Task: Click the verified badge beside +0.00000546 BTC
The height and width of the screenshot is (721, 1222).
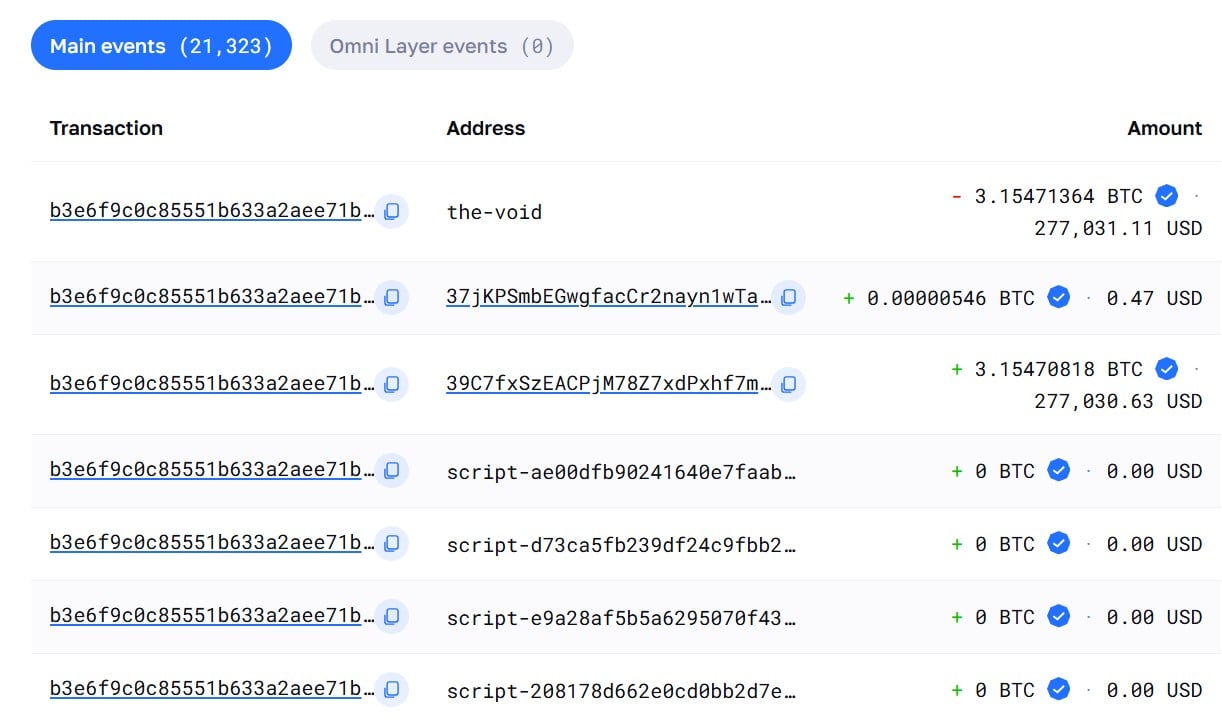Action: [1060, 297]
